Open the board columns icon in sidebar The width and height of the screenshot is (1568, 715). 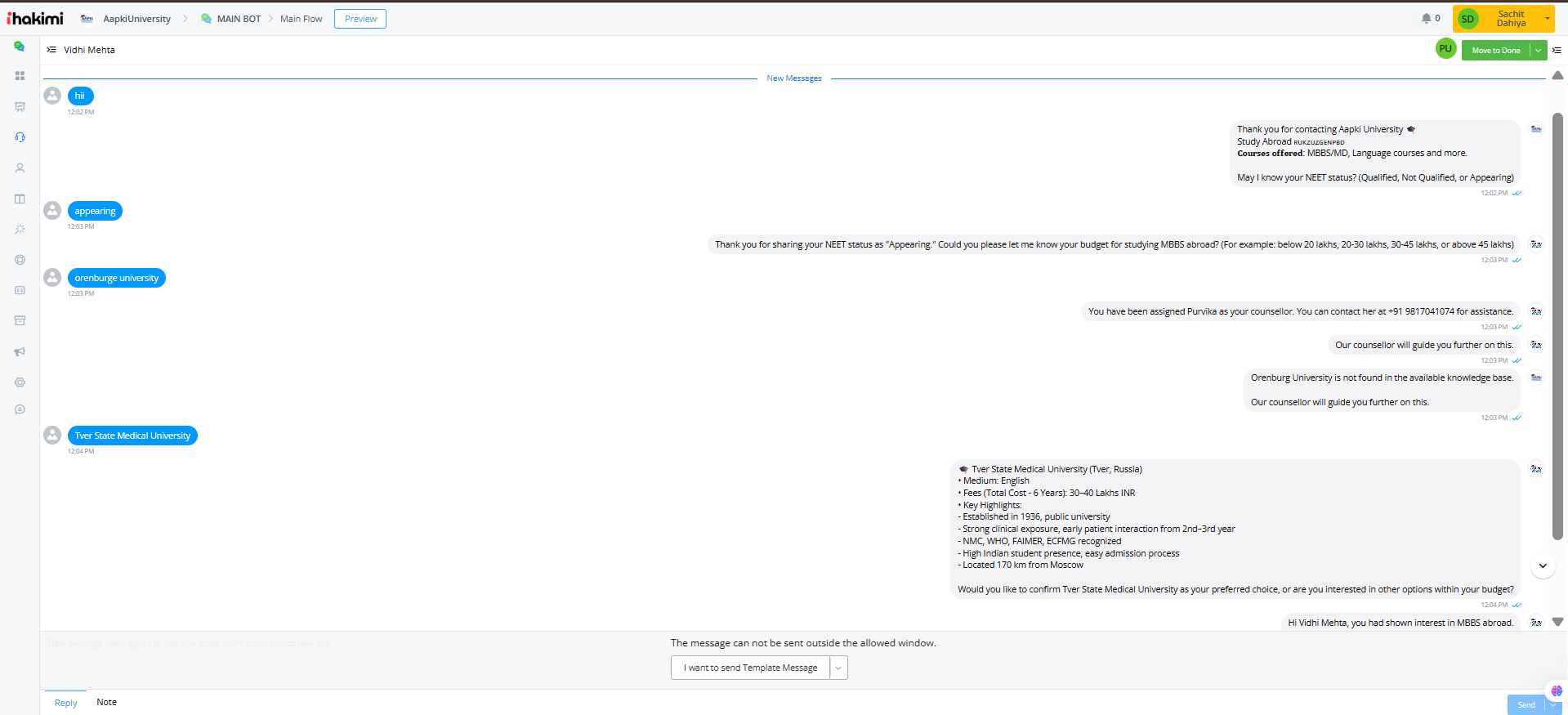[20, 199]
